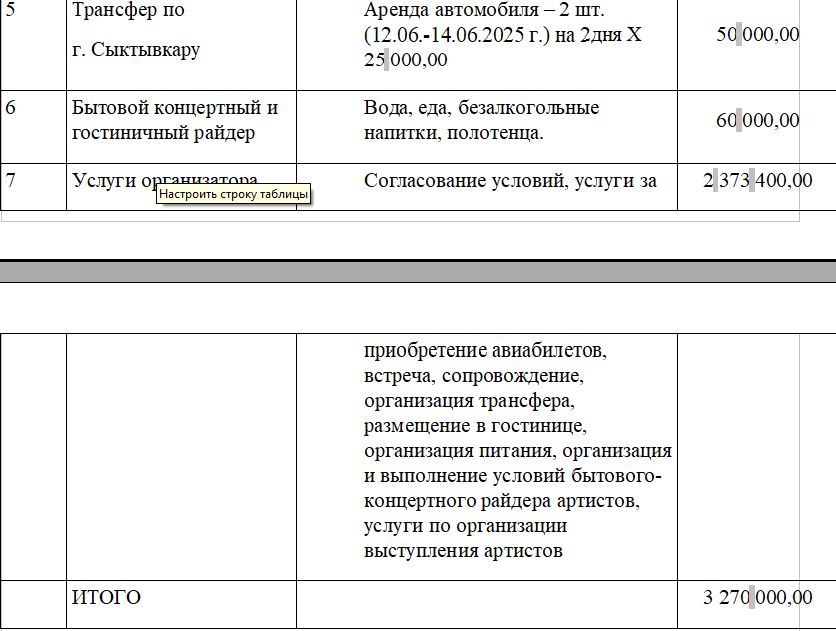
Task: Click the 'Согласование условий, услуги за' text
Action: click(x=510, y=181)
